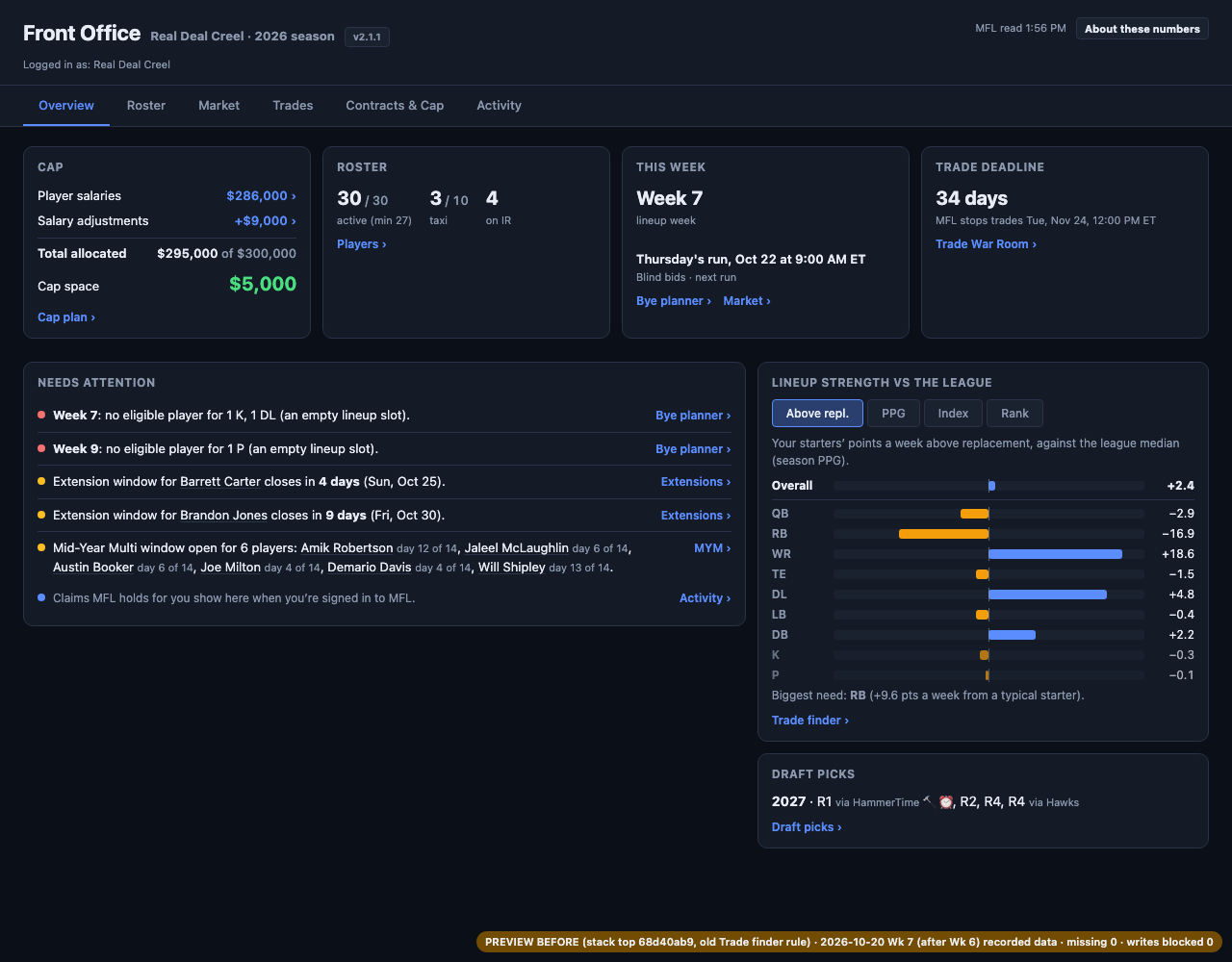1232x962 pixels.
Task: Open Salary adjustments +$9,000 link
Action: tap(265, 220)
